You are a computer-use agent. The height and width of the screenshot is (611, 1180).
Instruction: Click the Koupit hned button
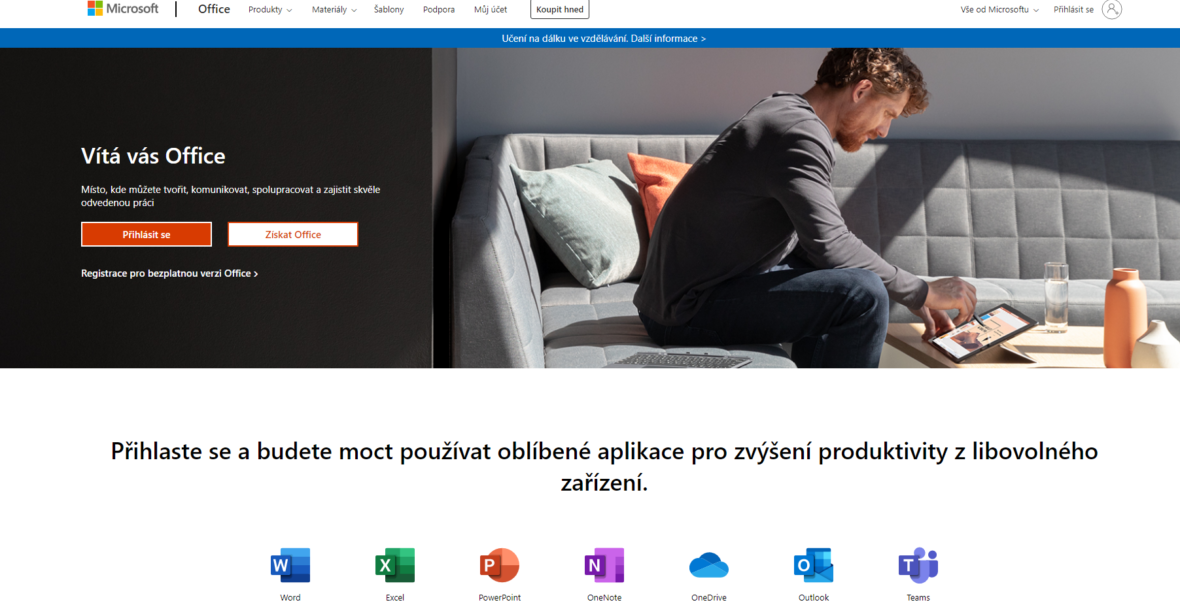560,10
